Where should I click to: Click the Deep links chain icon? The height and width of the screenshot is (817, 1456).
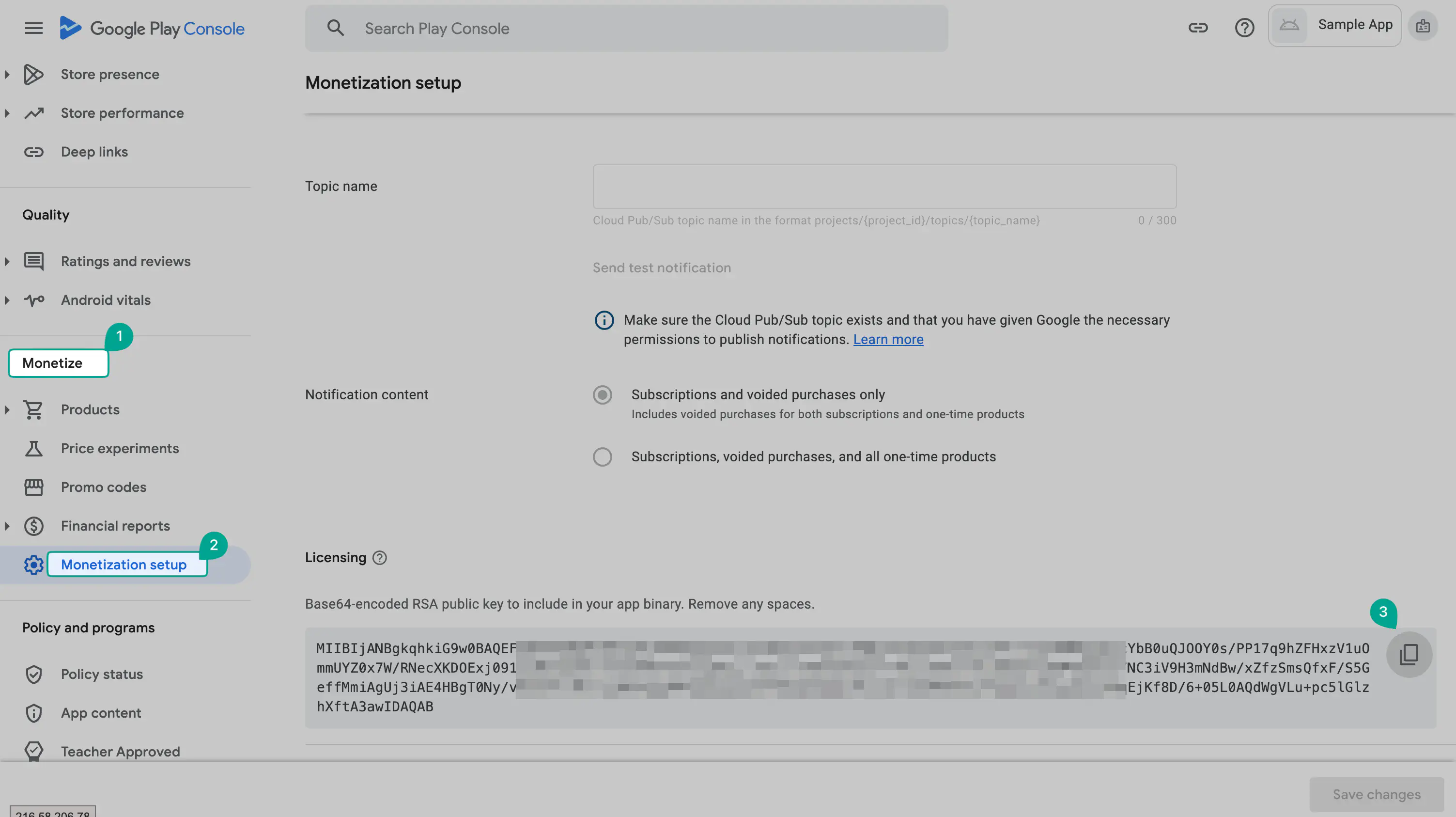[34, 152]
